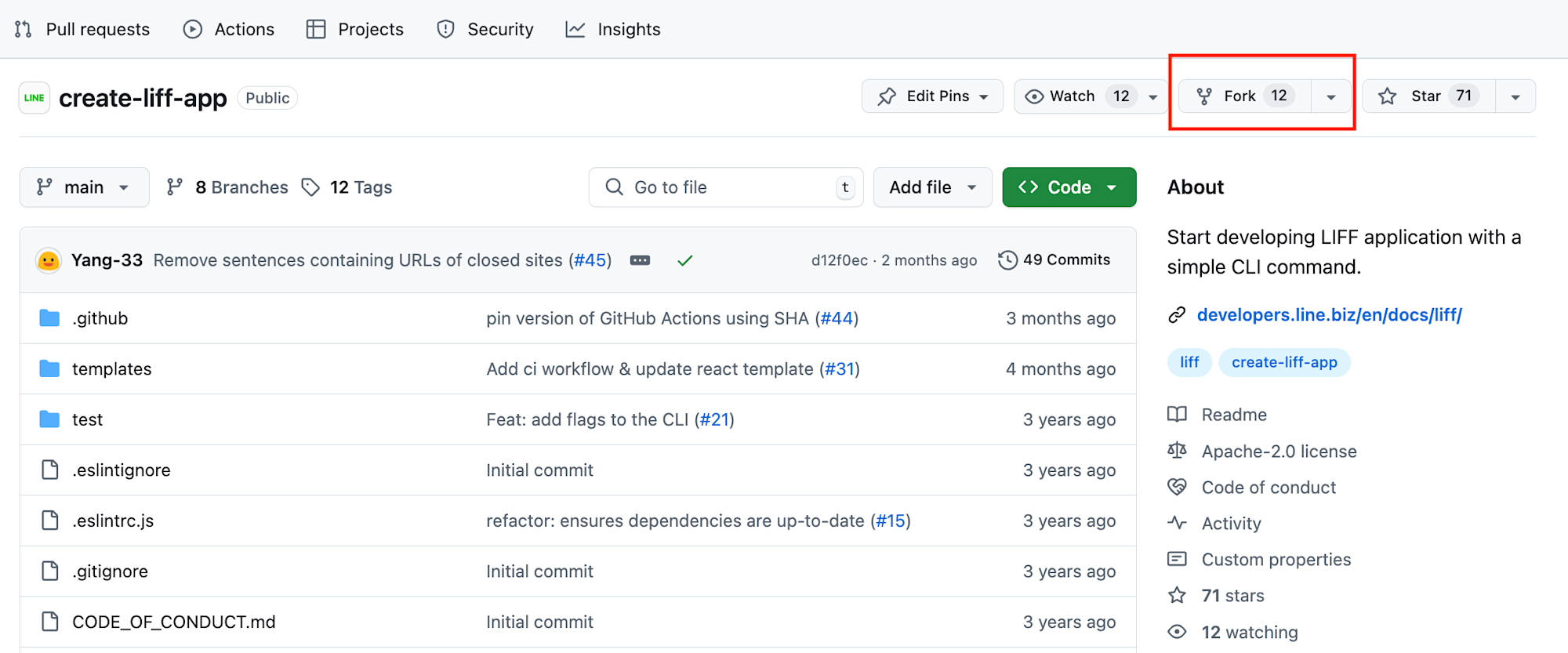Open pull request #45 link
Screen dimensions: 1568x653
[590, 260]
